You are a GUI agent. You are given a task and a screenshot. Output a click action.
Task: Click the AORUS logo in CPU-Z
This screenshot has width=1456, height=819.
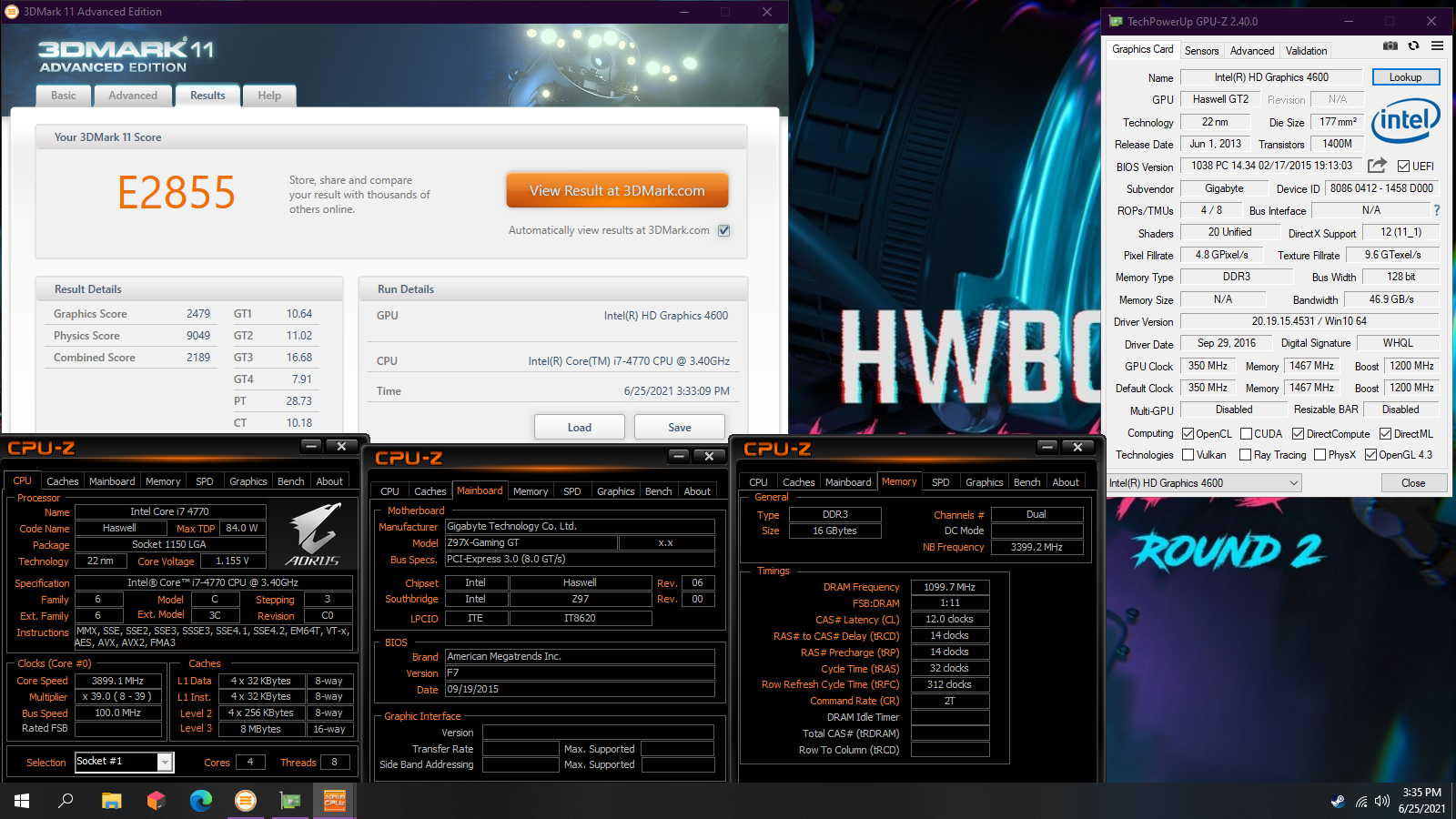pos(313,535)
